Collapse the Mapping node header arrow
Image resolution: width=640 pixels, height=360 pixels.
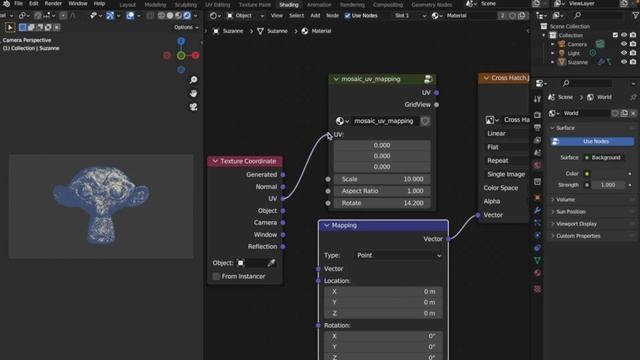327,225
